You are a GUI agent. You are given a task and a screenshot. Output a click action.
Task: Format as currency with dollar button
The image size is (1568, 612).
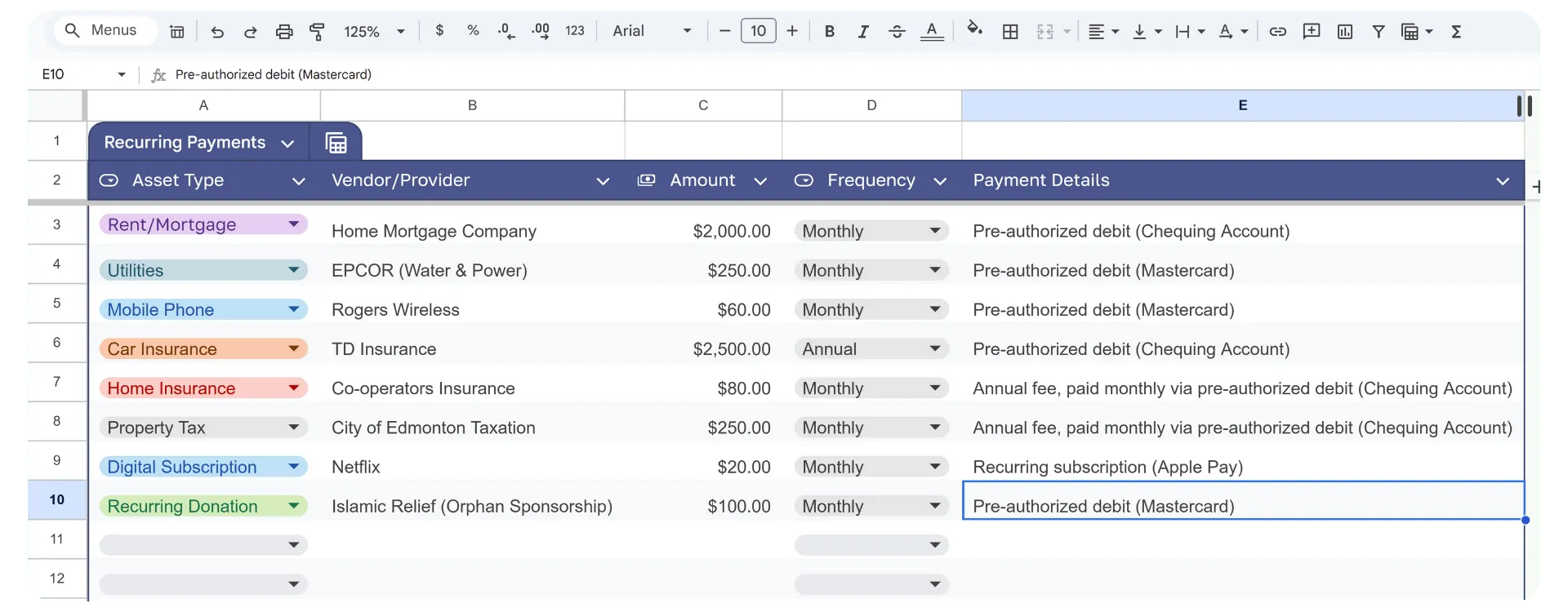click(440, 30)
